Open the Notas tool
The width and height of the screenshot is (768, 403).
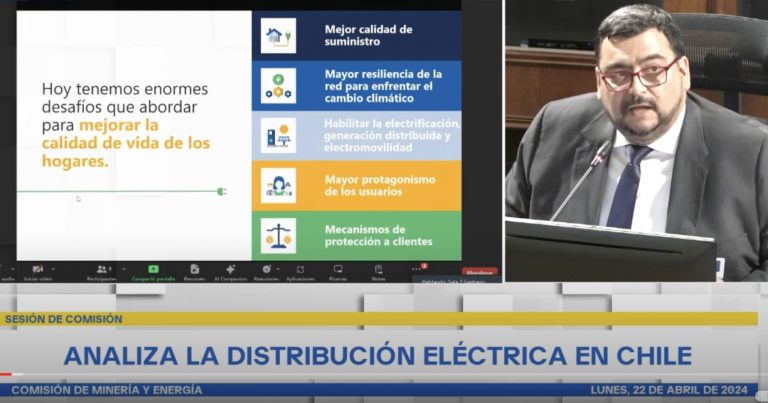tap(378, 269)
